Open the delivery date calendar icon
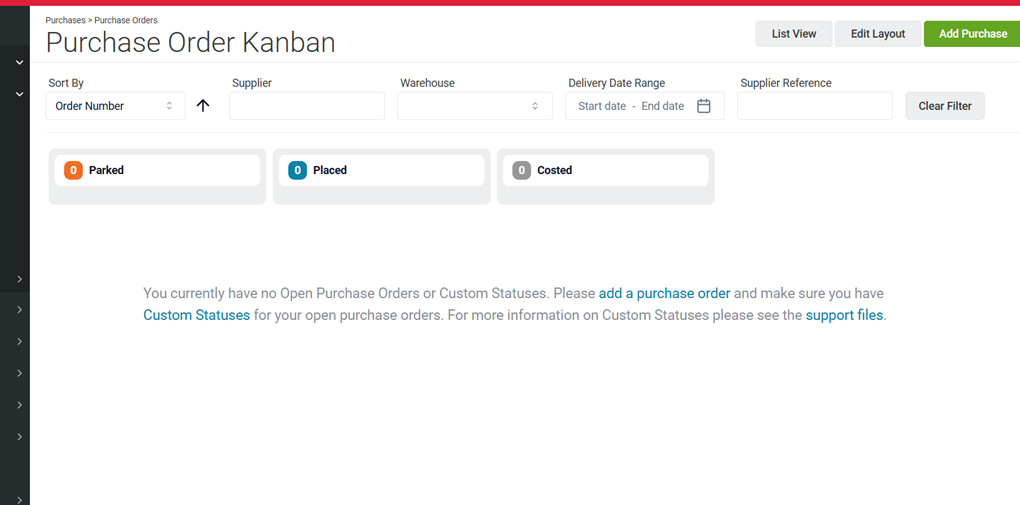 click(x=703, y=106)
